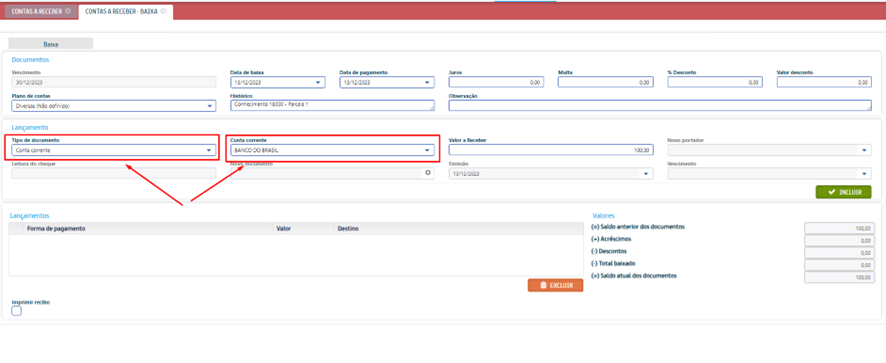Image resolution: width=886 pixels, height=363 pixels.
Task: Click the Acréscimos value field
Action: 839,241
